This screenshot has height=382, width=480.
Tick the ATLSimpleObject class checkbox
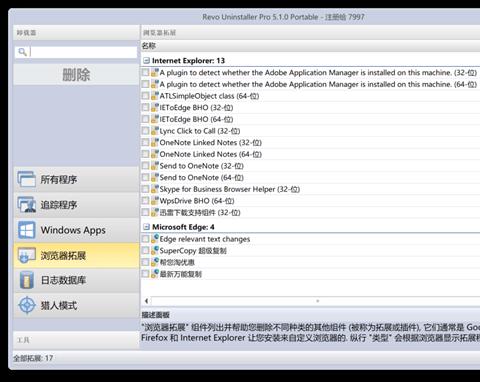(145, 96)
